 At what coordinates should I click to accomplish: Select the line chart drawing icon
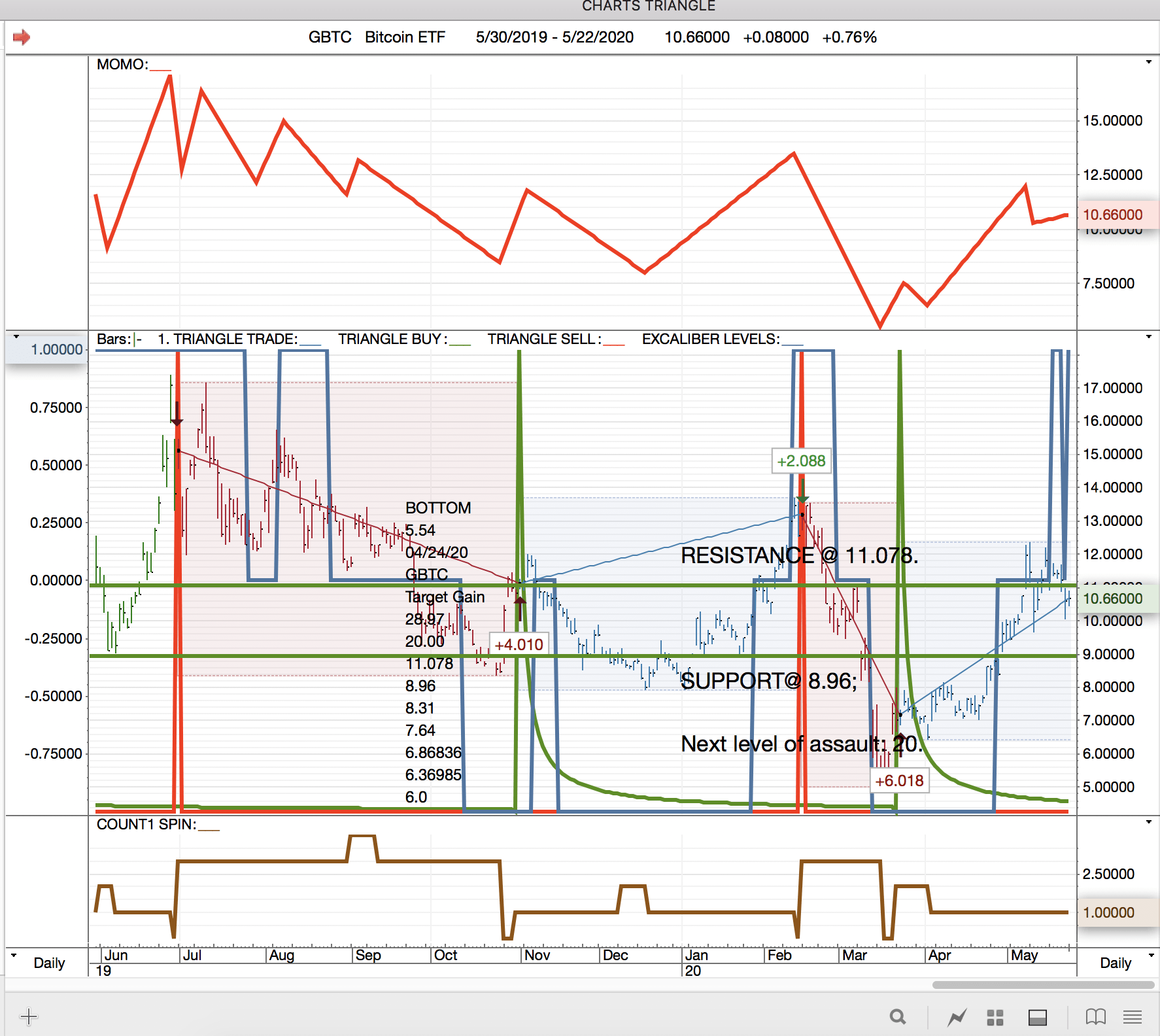coord(957,1017)
